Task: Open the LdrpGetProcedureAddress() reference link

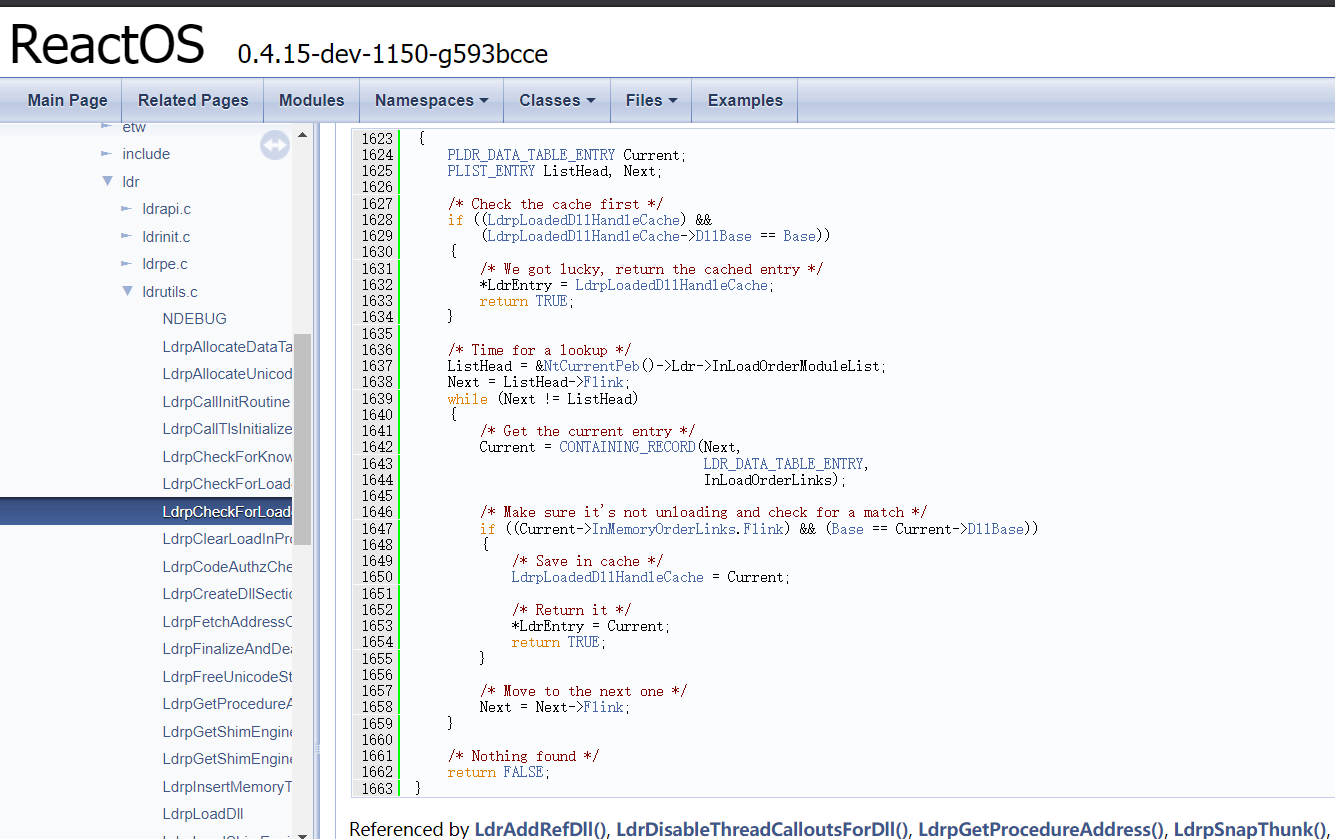Action: (1041, 828)
